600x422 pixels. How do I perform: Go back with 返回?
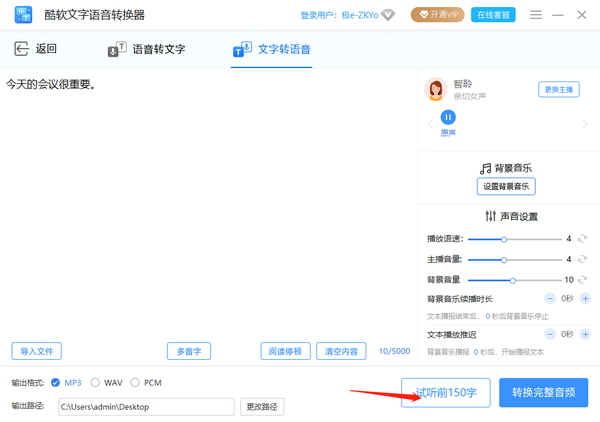point(36,49)
